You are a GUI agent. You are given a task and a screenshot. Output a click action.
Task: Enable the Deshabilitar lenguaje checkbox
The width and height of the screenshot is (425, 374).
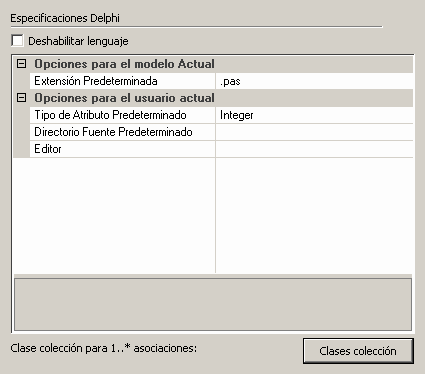click(x=17, y=41)
